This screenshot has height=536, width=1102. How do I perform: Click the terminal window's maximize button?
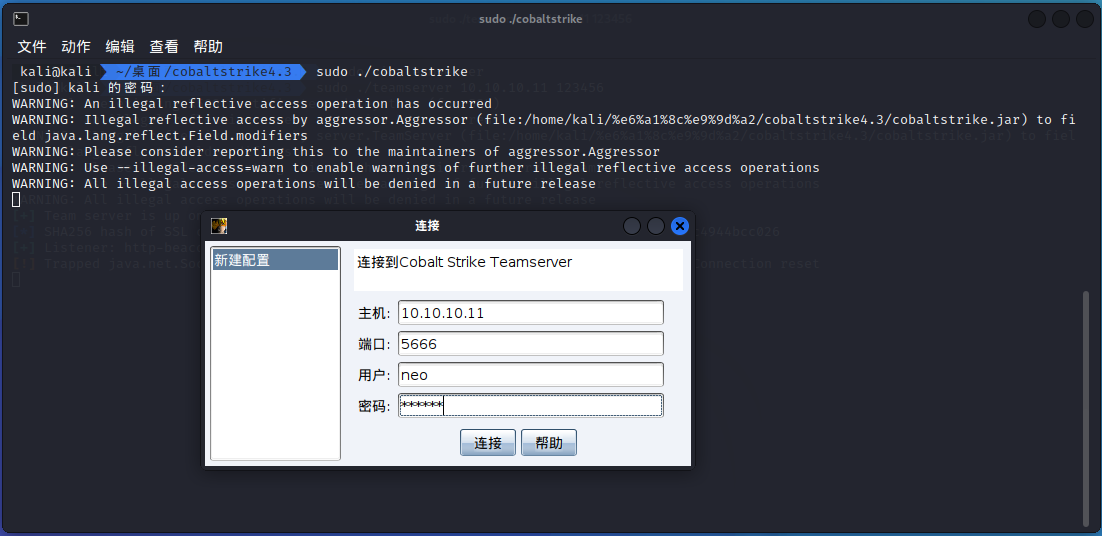coord(1061,19)
